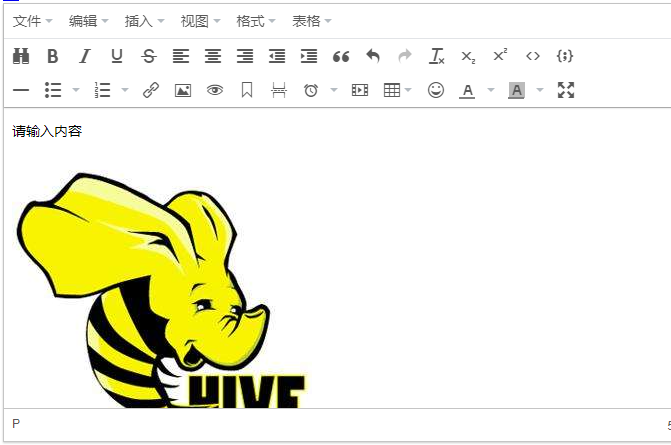
Task: Insert a blockquote
Action: pos(341,56)
